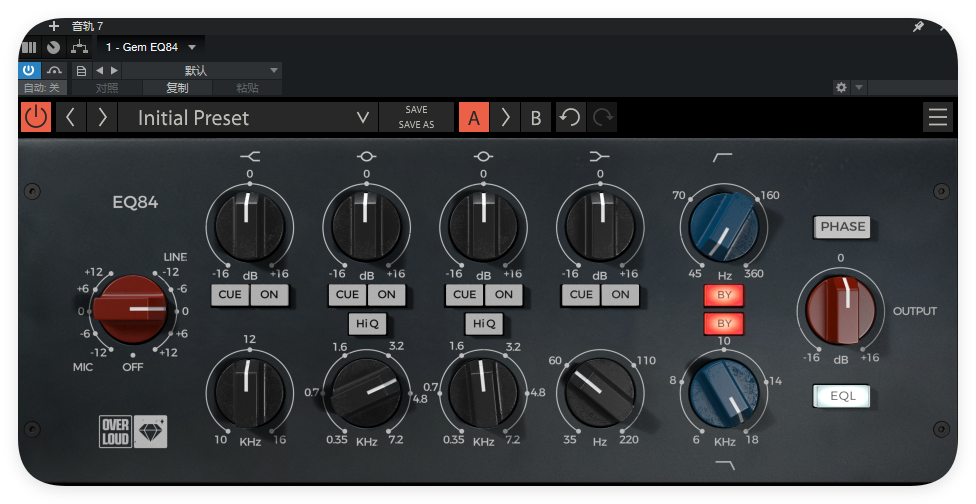Go to previous preset with left arrow
976x504 pixels.
pyautogui.click(x=70, y=117)
